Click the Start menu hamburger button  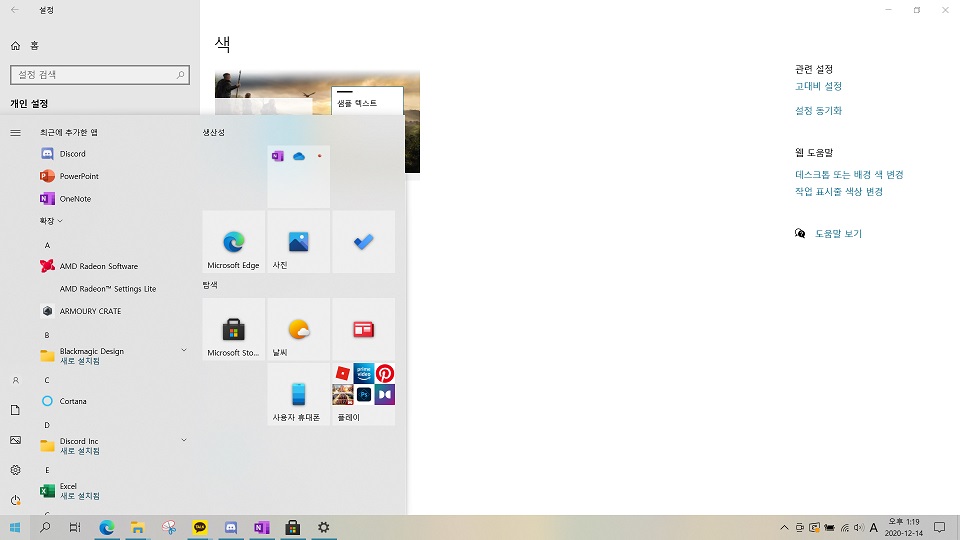coord(15,133)
